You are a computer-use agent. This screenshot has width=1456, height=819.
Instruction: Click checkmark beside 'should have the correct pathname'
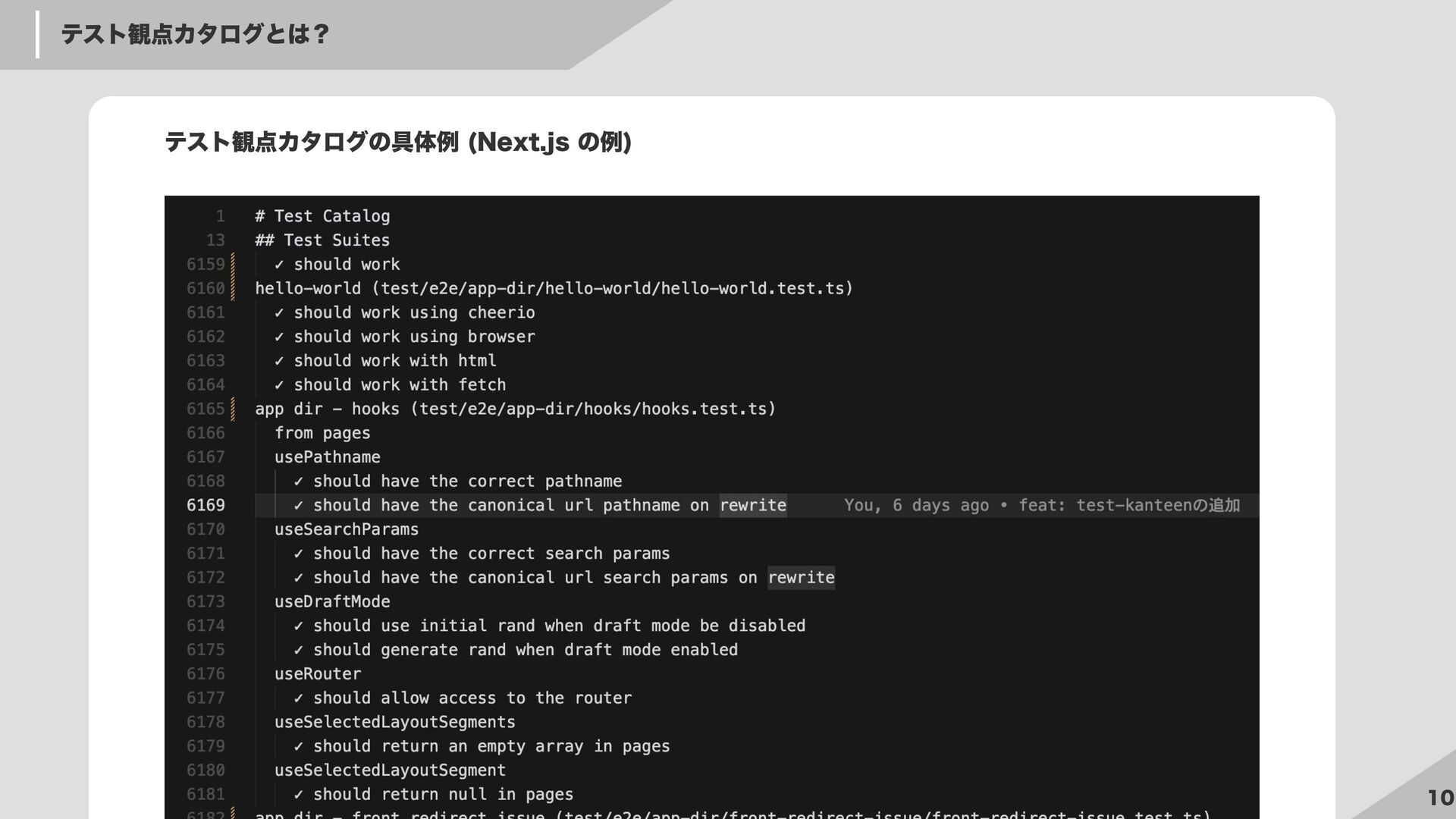(x=298, y=482)
